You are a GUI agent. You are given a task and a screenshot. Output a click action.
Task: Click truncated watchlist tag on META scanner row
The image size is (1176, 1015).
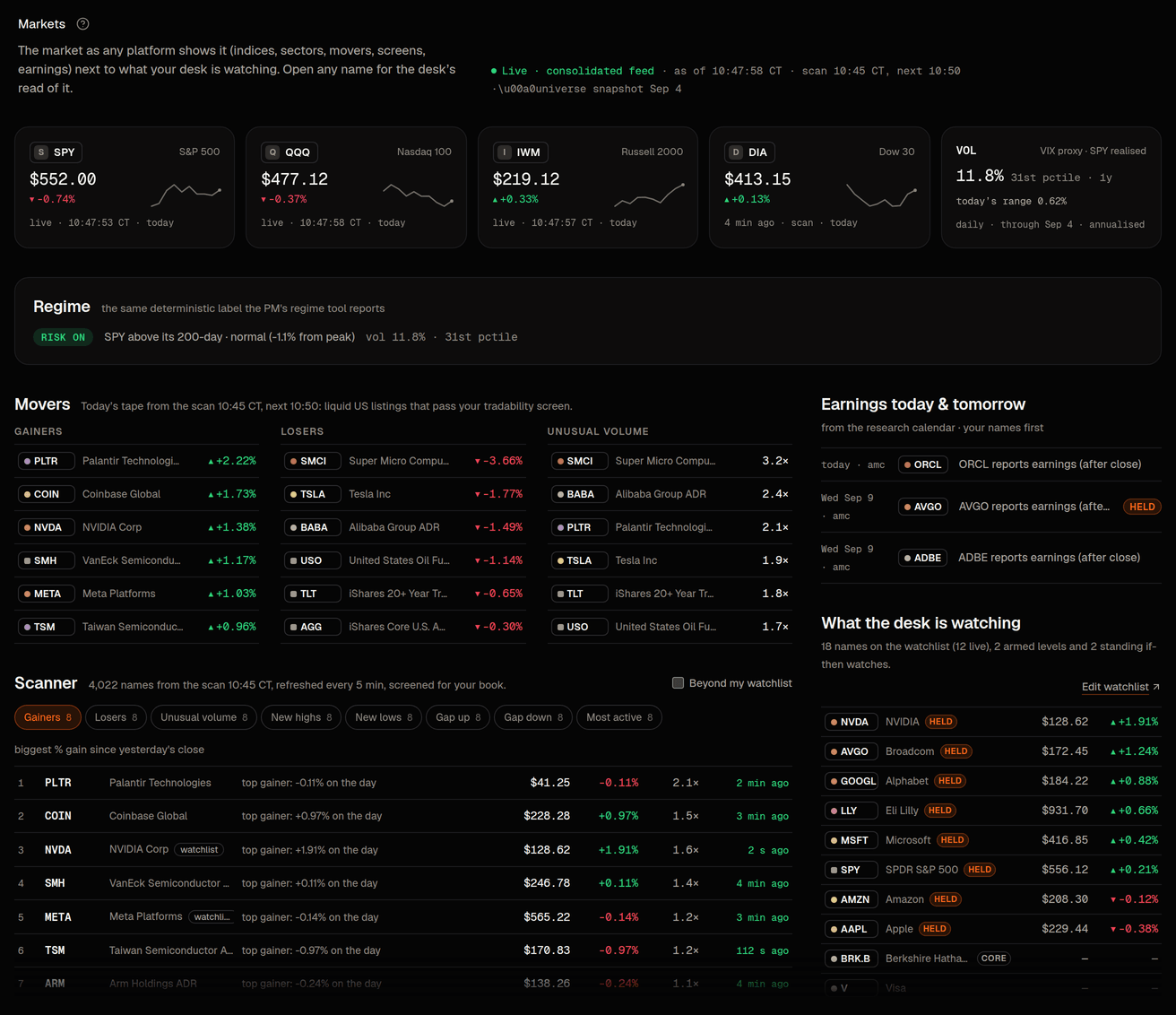(212, 916)
